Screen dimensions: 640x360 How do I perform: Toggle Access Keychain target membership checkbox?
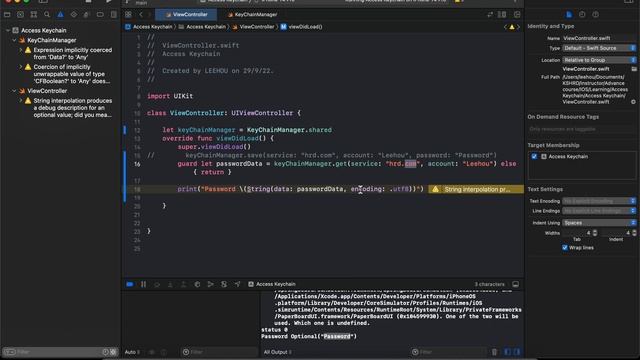click(x=534, y=157)
